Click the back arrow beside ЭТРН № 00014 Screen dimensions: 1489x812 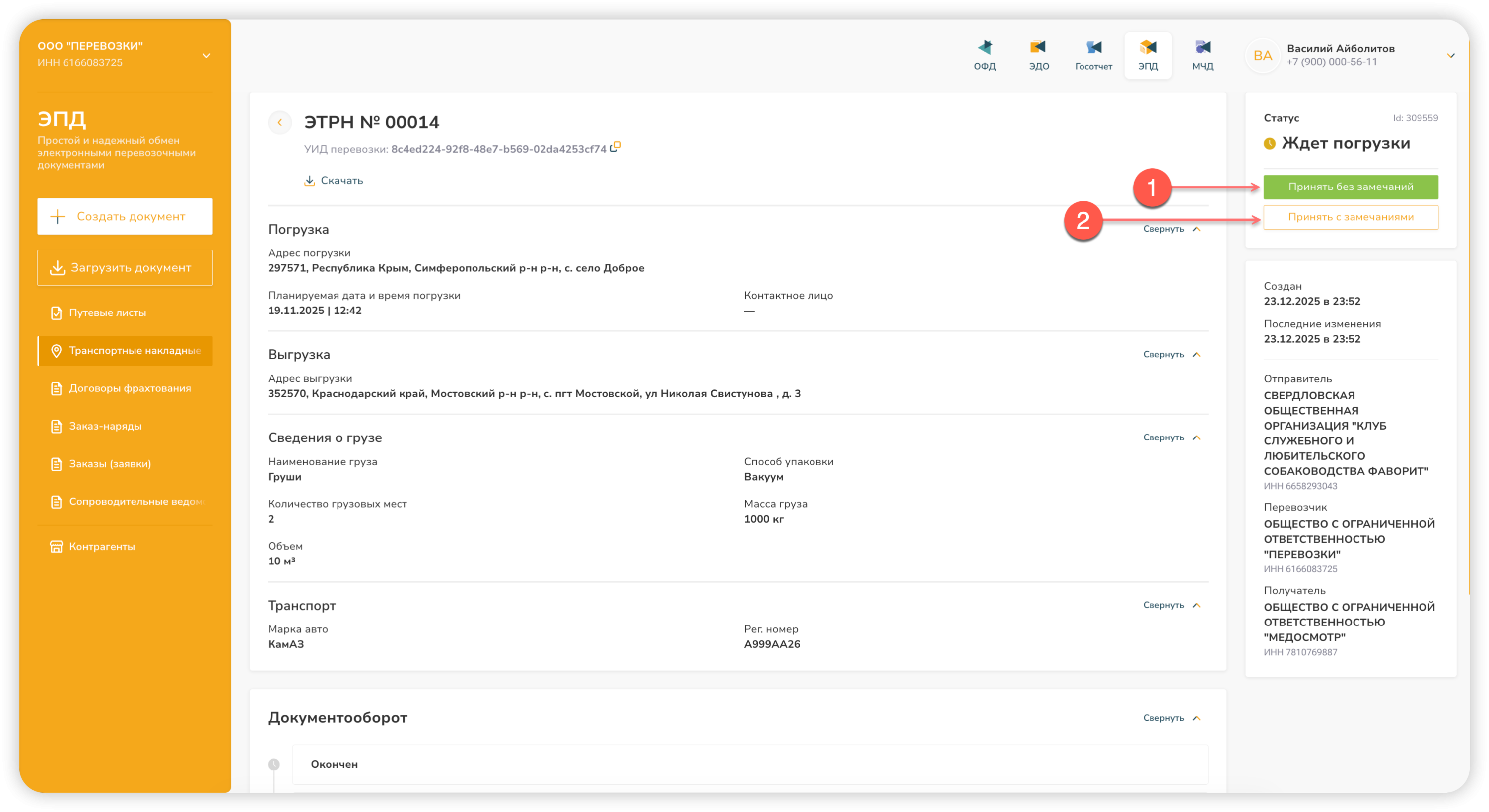(280, 123)
